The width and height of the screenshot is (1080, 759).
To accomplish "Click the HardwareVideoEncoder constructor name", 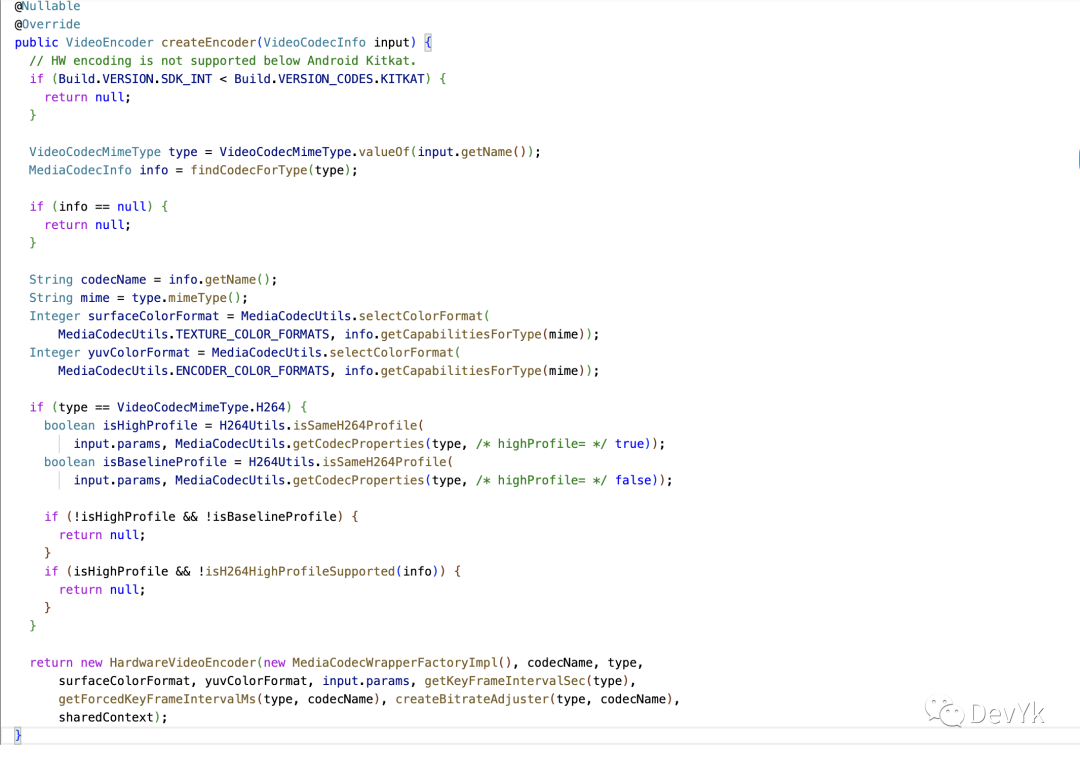I will 183,662.
